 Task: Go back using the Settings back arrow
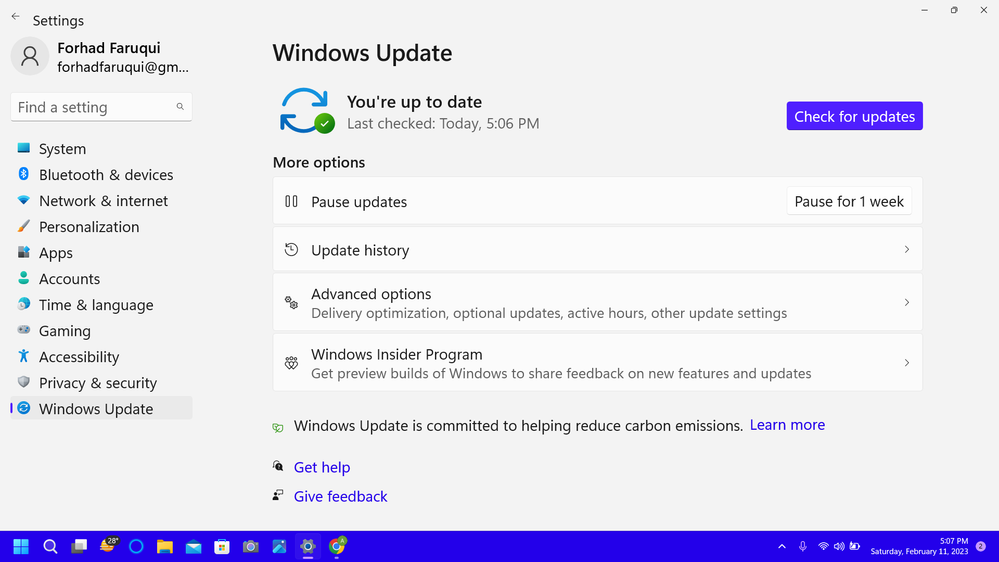click(x=15, y=17)
